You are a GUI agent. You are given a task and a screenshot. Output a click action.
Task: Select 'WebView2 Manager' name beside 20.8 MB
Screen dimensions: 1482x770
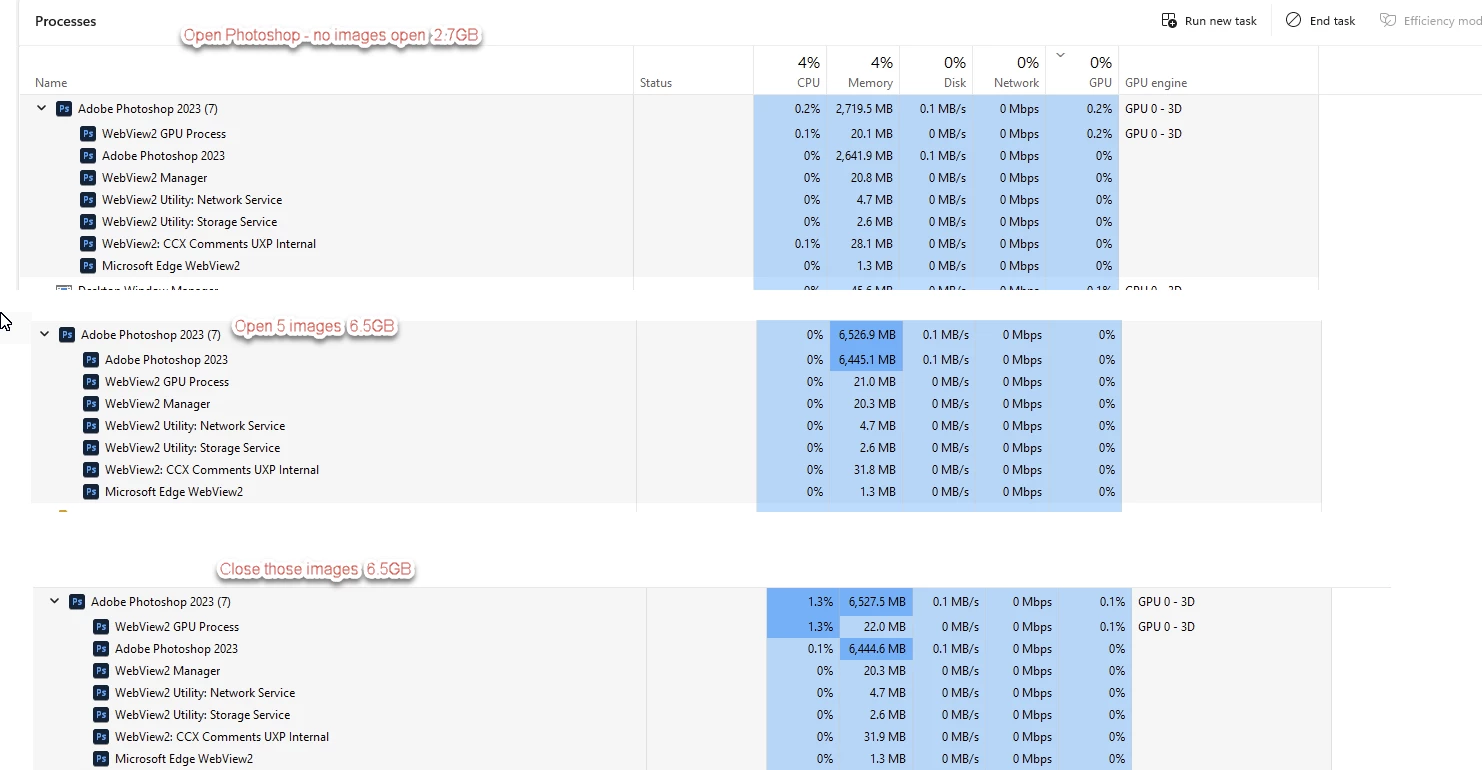coord(155,178)
